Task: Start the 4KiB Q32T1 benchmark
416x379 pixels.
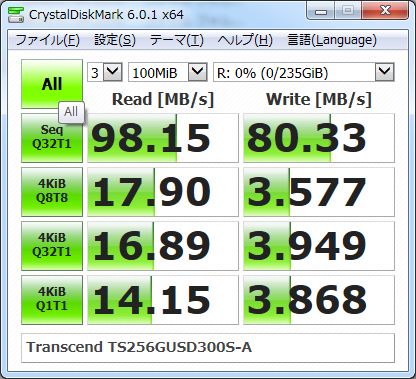Action: click(x=52, y=246)
